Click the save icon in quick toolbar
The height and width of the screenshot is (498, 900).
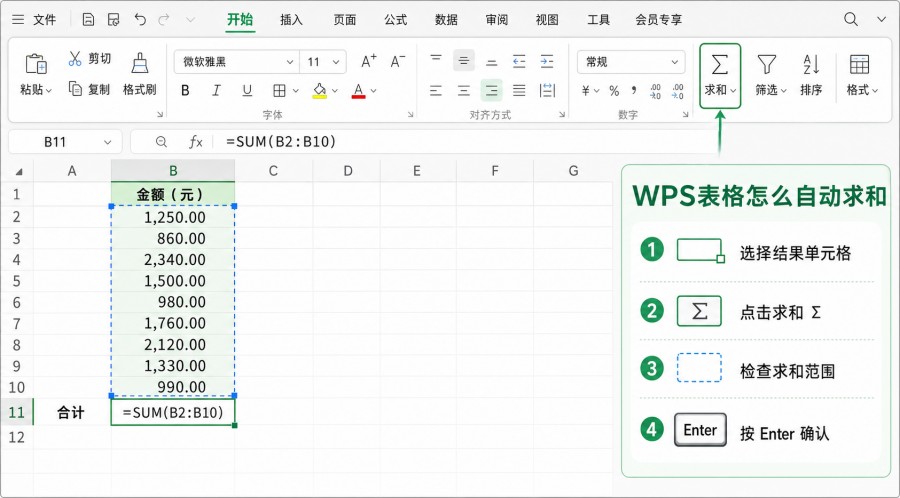114,20
